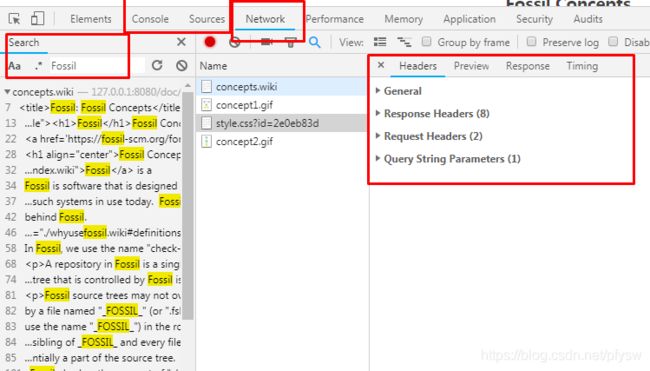Switch to large request rows view
650x371 pixels.
point(380,42)
